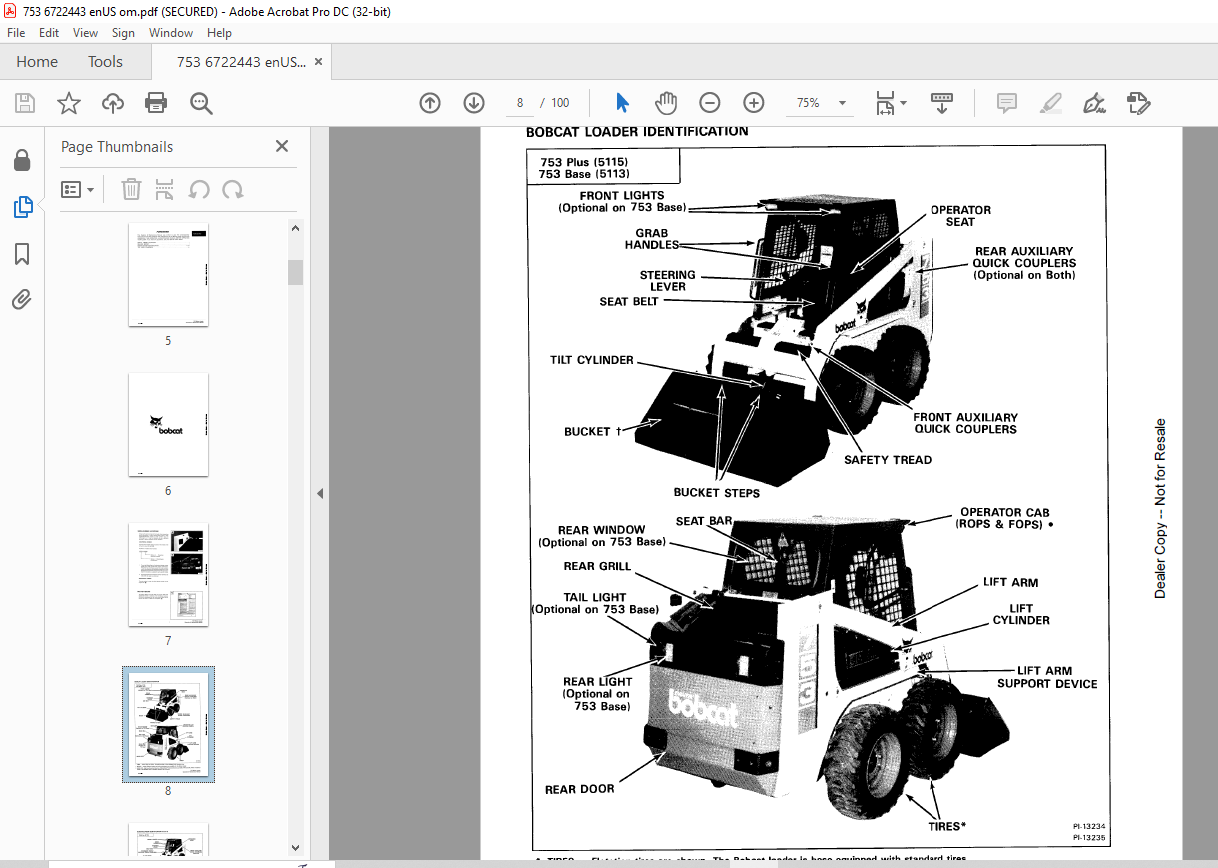Switch to the Tools tab
The image size is (1218, 868).
click(x=105, y=62)
